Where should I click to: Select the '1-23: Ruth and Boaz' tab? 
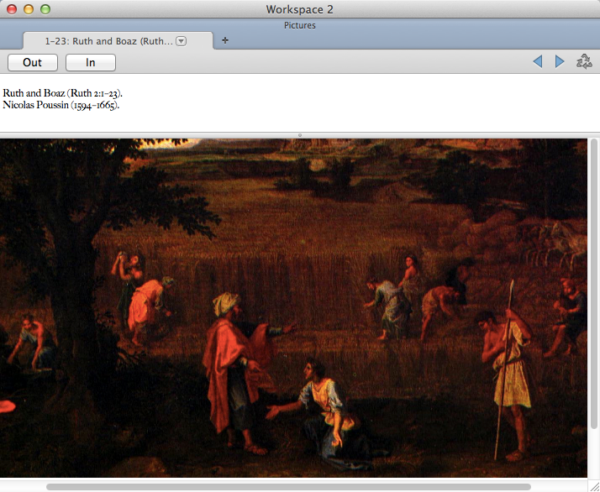pos(118,41)
